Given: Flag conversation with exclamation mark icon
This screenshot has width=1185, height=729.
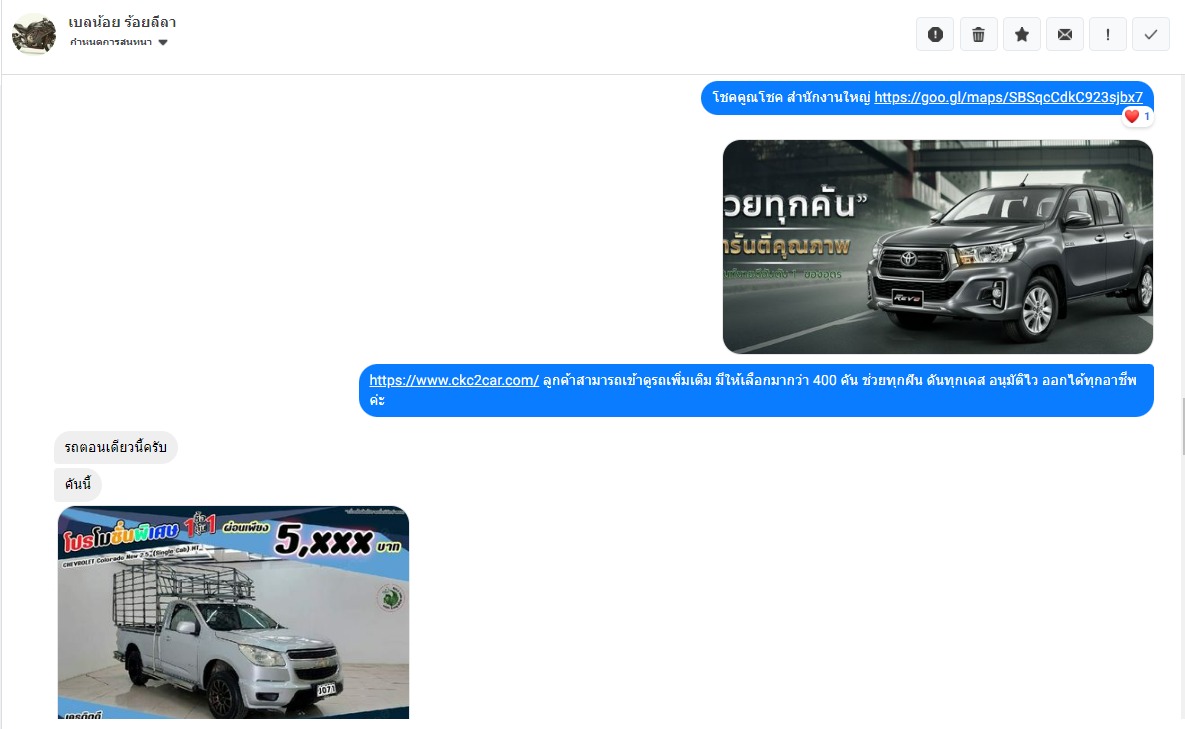Looking at the screenshot, I should pos(1108,35).
